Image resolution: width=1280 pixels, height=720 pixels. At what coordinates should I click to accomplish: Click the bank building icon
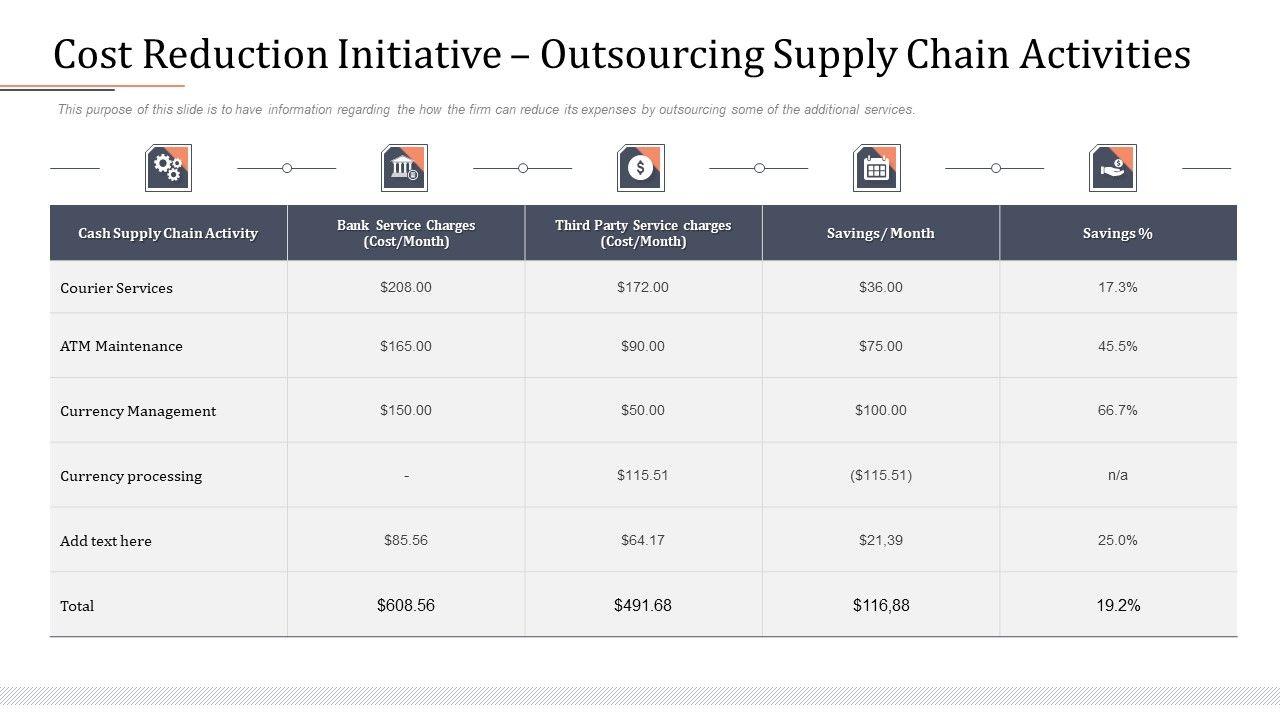click(404, 168)
